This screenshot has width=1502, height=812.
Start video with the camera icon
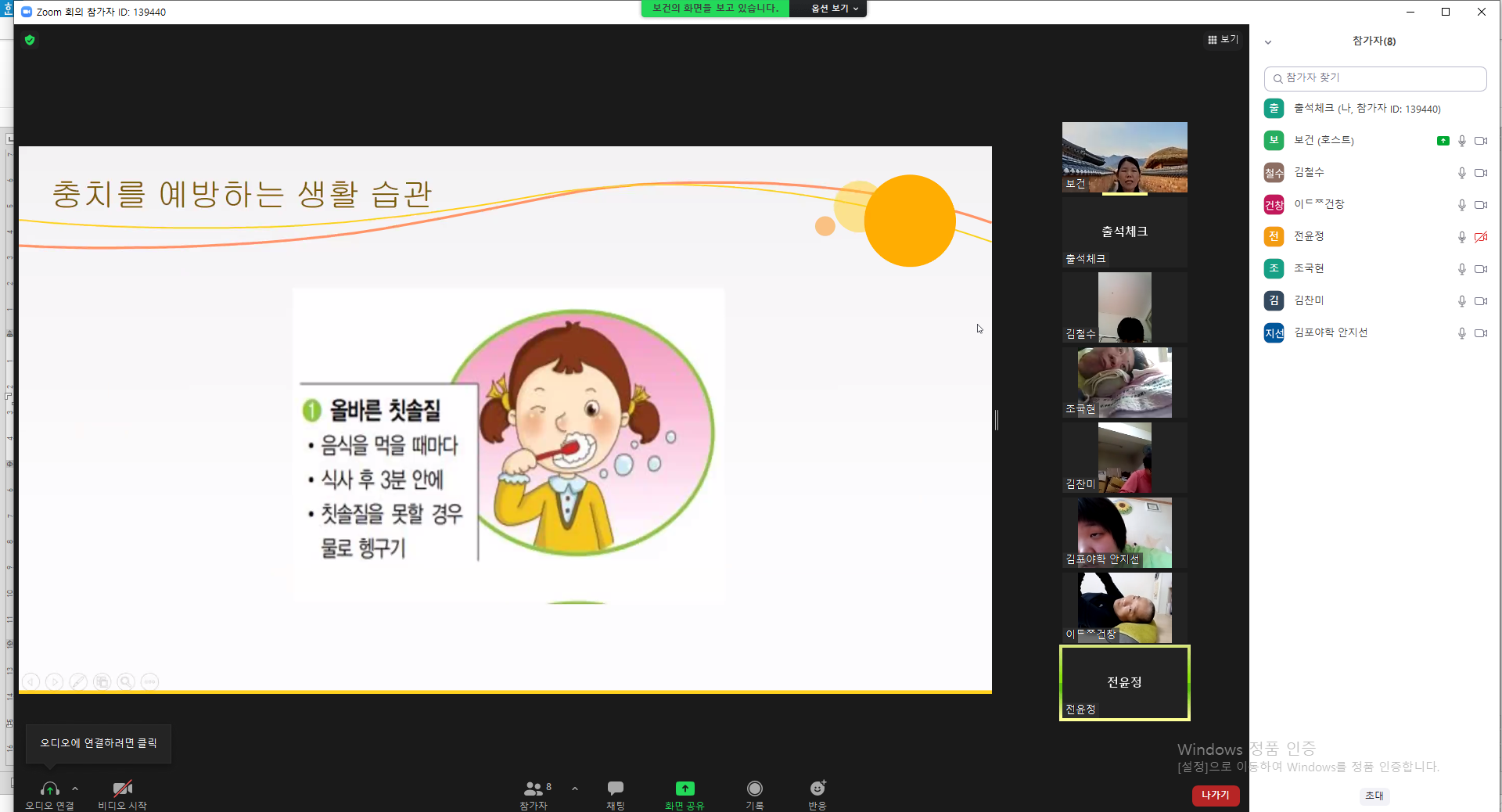(x=122, y=789)
